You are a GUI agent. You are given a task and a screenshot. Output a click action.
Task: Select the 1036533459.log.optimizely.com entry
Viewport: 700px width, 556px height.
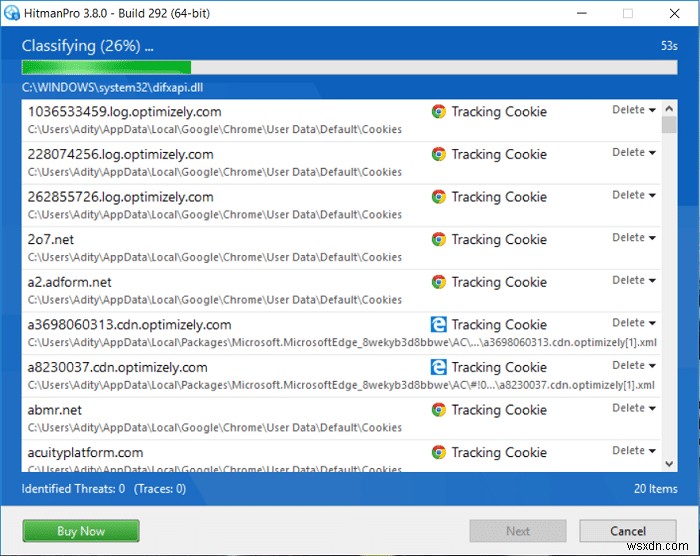tap(341, 121)
